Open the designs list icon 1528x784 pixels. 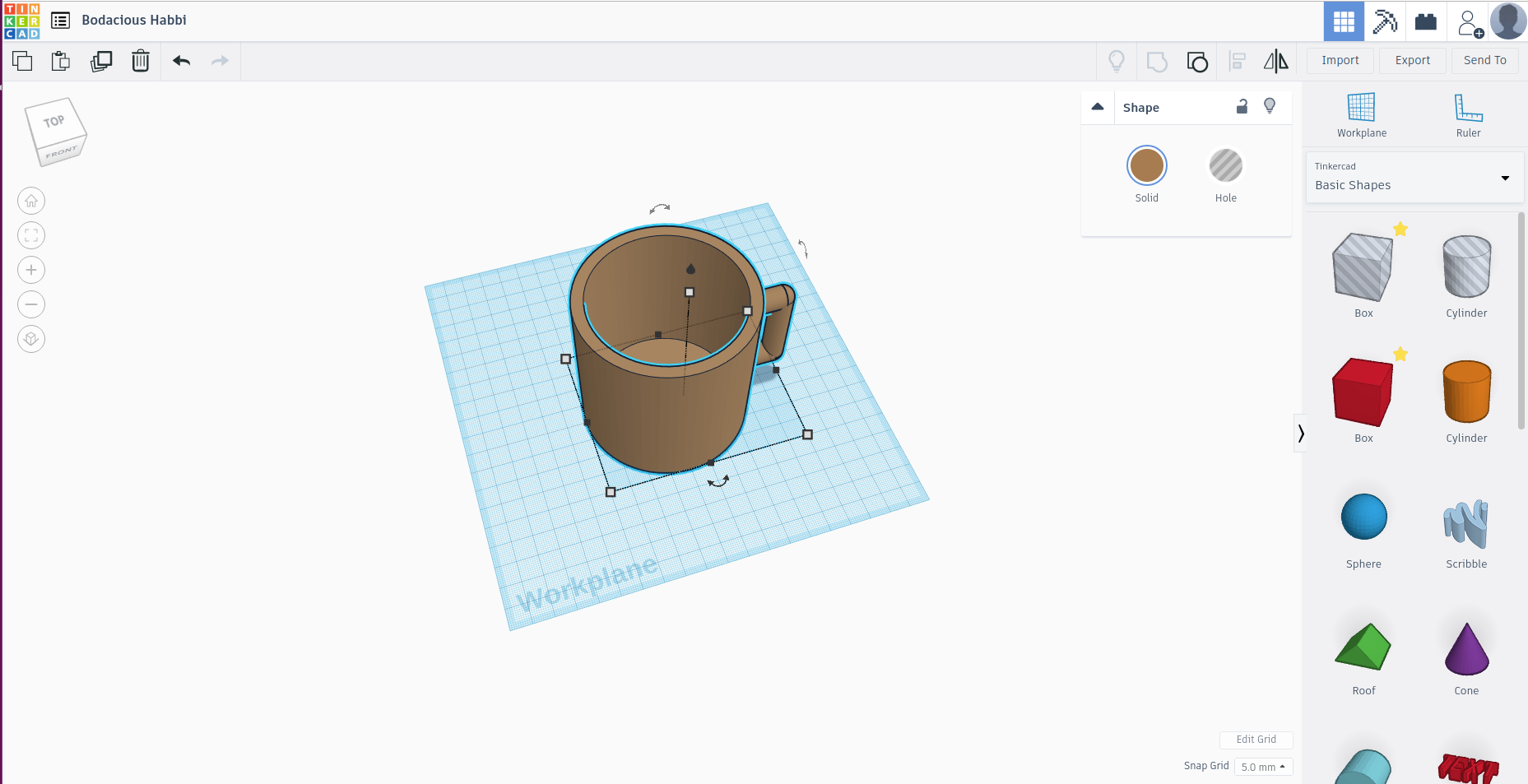coord(60,21)
